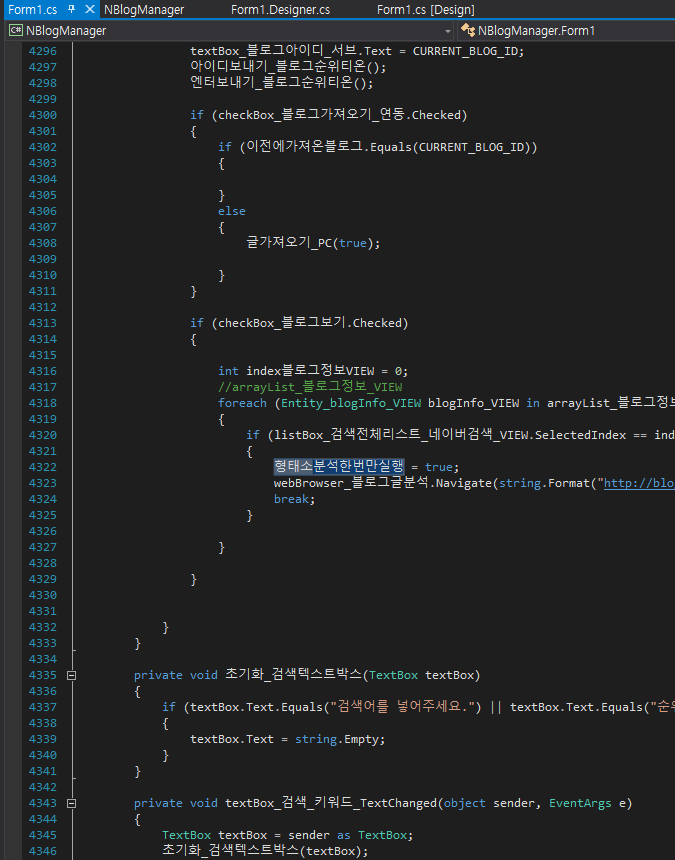
Task: Click webBrowser_블로그글분석.Navigate call
Action: pos(383,483)
